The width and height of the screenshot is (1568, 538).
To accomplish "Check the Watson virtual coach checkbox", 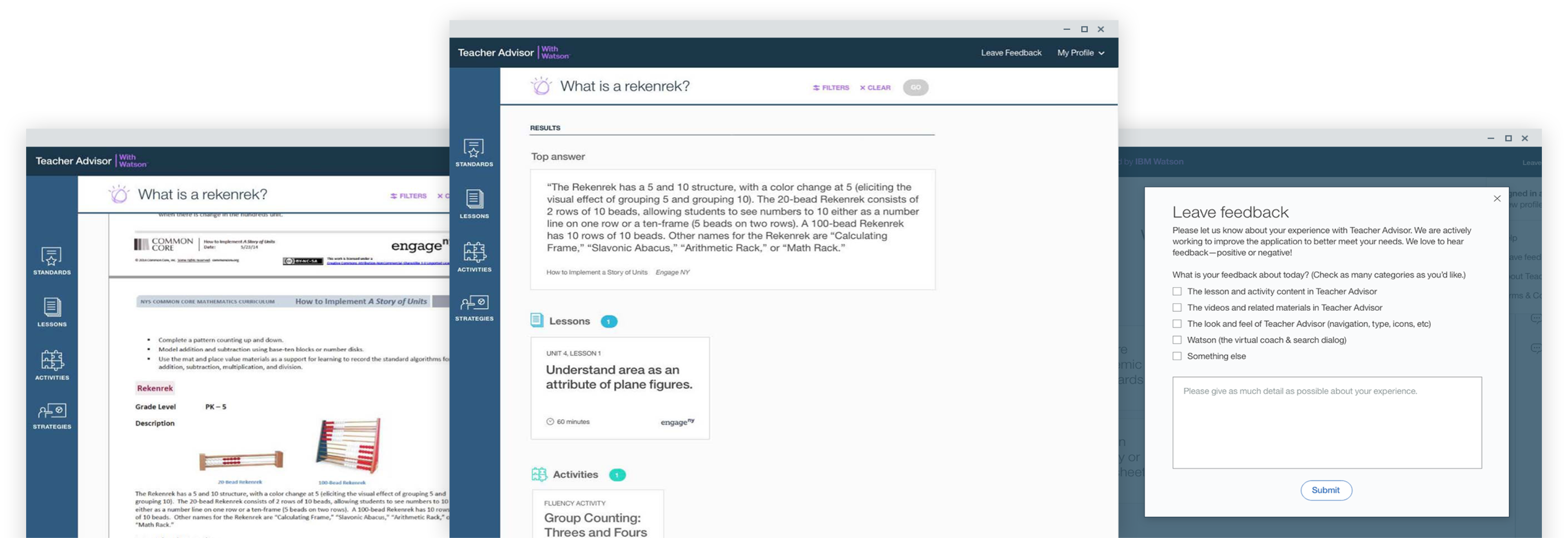I will tap(1177, 340).
